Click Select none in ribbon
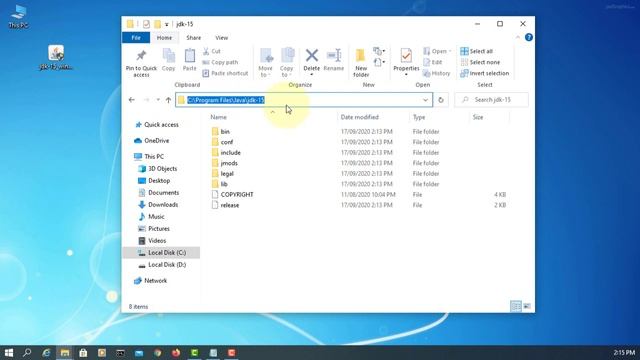The height and width of the screenshot is (360, 640). [x=480, y=62]
